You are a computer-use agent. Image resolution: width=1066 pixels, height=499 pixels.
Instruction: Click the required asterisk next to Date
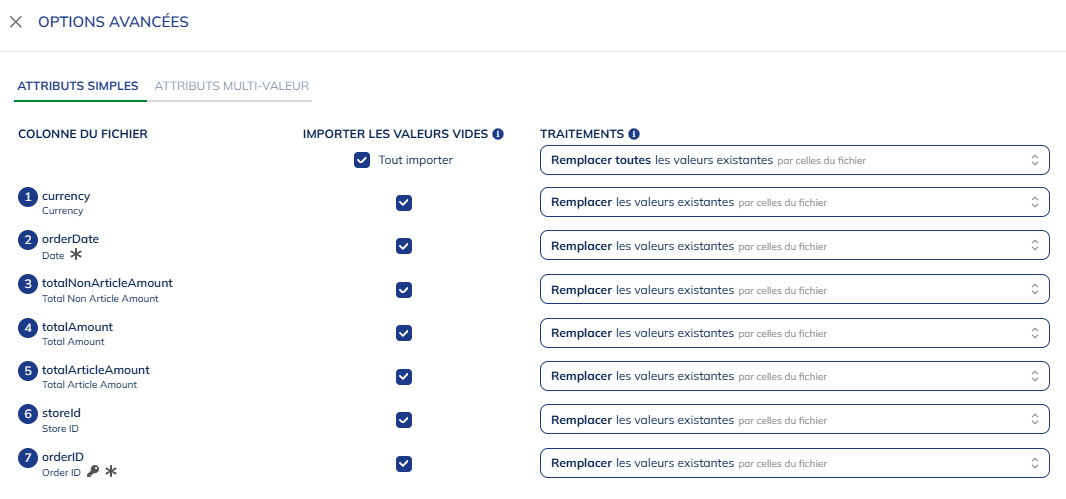click(x=76, y=255)
